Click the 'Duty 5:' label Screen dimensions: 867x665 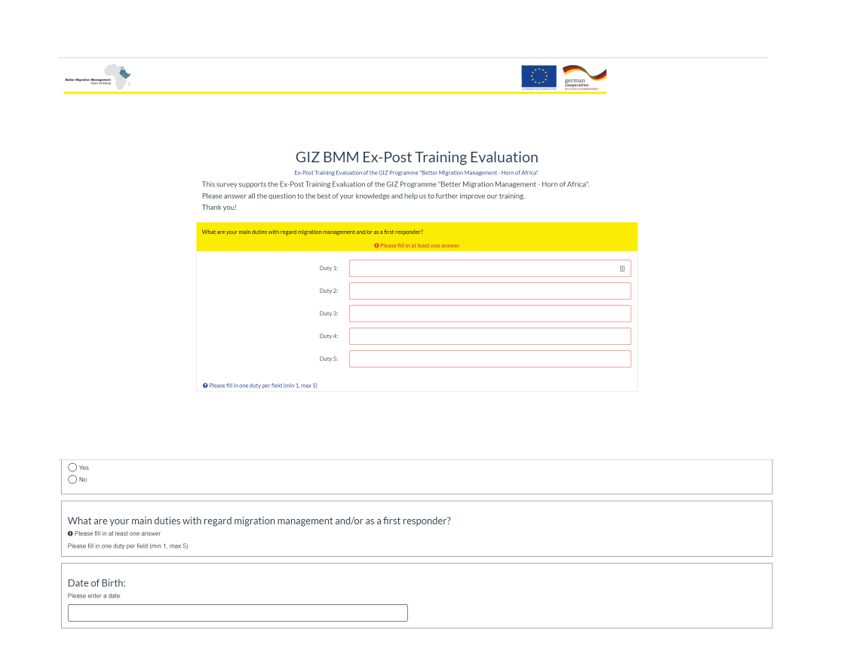click(x=328, y=359)
